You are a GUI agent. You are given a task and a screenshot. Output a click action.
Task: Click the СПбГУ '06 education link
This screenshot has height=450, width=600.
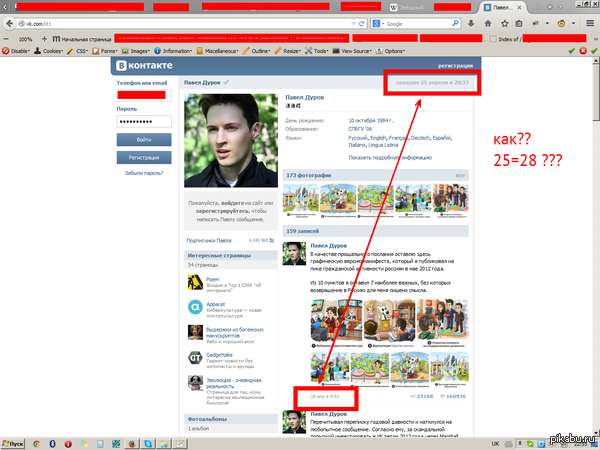click(x=360, y=129)
